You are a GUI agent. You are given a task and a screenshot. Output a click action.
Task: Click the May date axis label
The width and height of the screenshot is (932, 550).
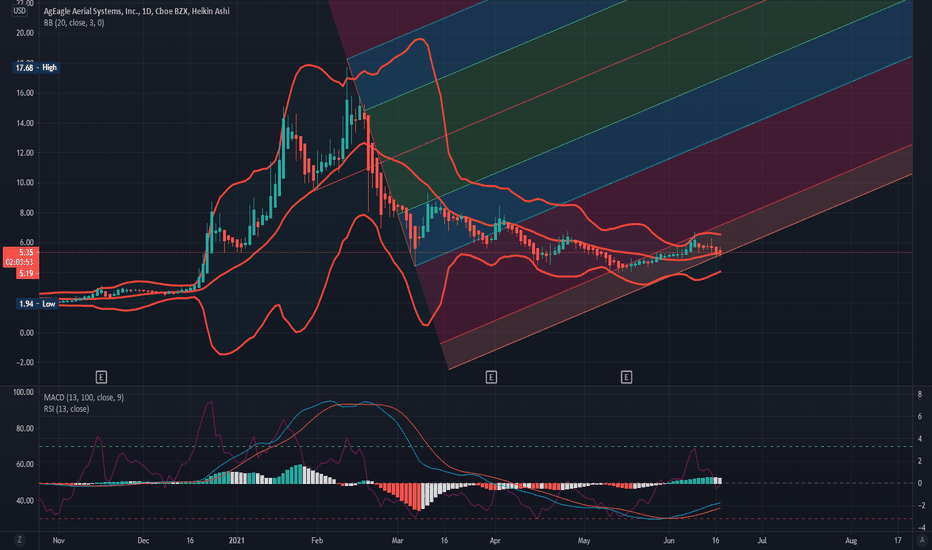pos(584,540)
